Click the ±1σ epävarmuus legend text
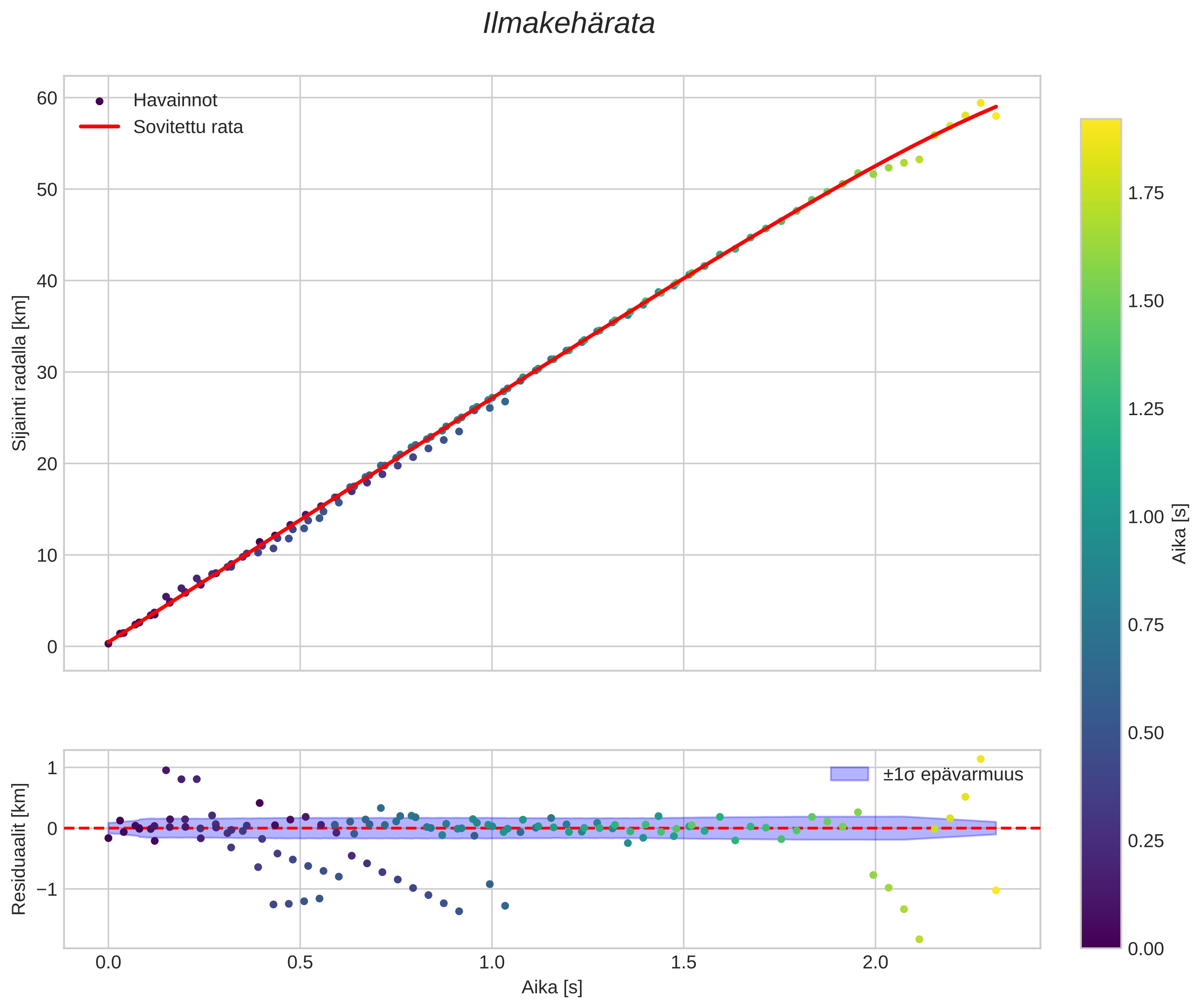This screenshot has width=1200, height=1008. pos(953,774)
